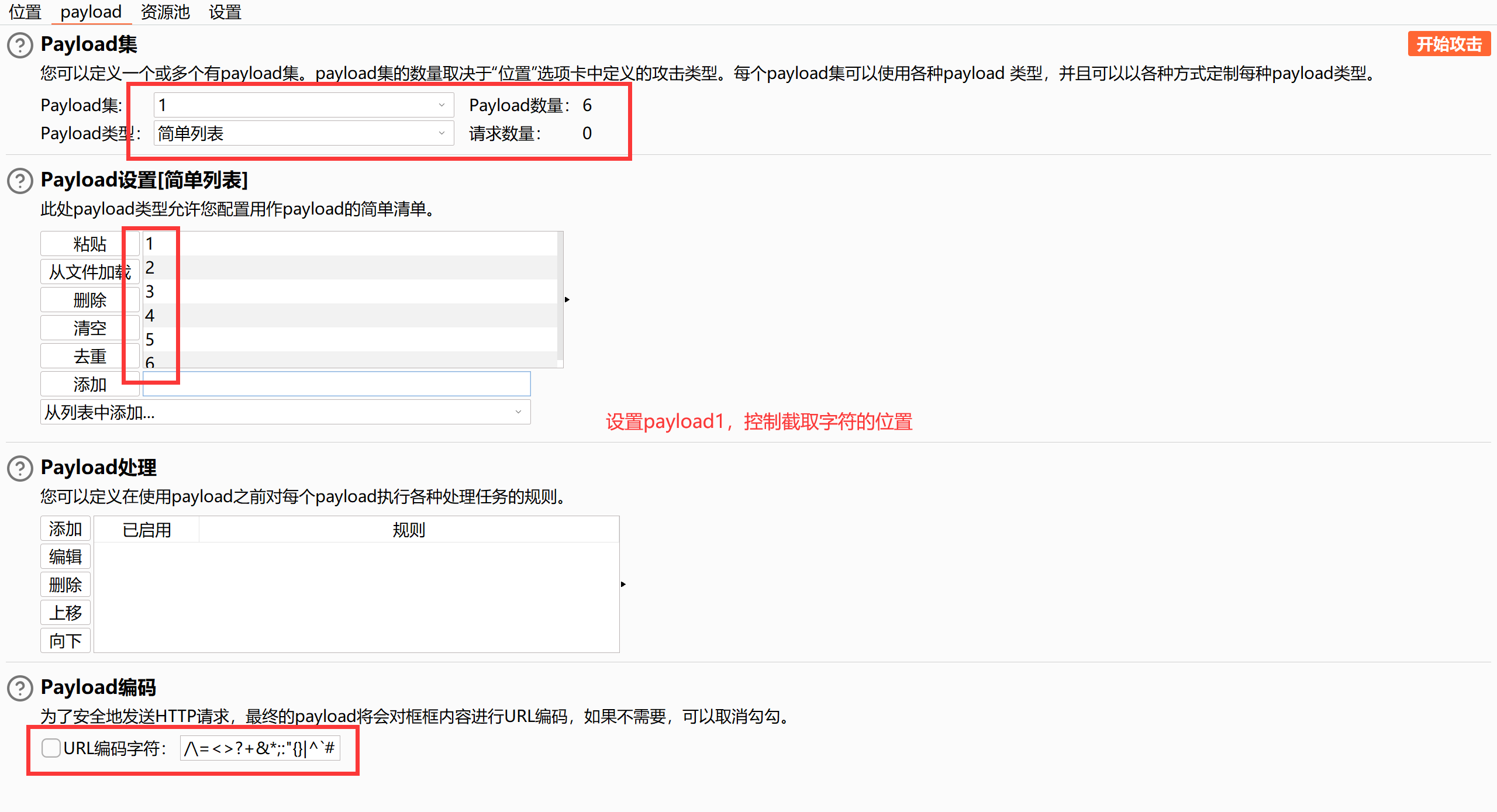
Task: Click help icon beside Payload集 heading
Action: 20,45
